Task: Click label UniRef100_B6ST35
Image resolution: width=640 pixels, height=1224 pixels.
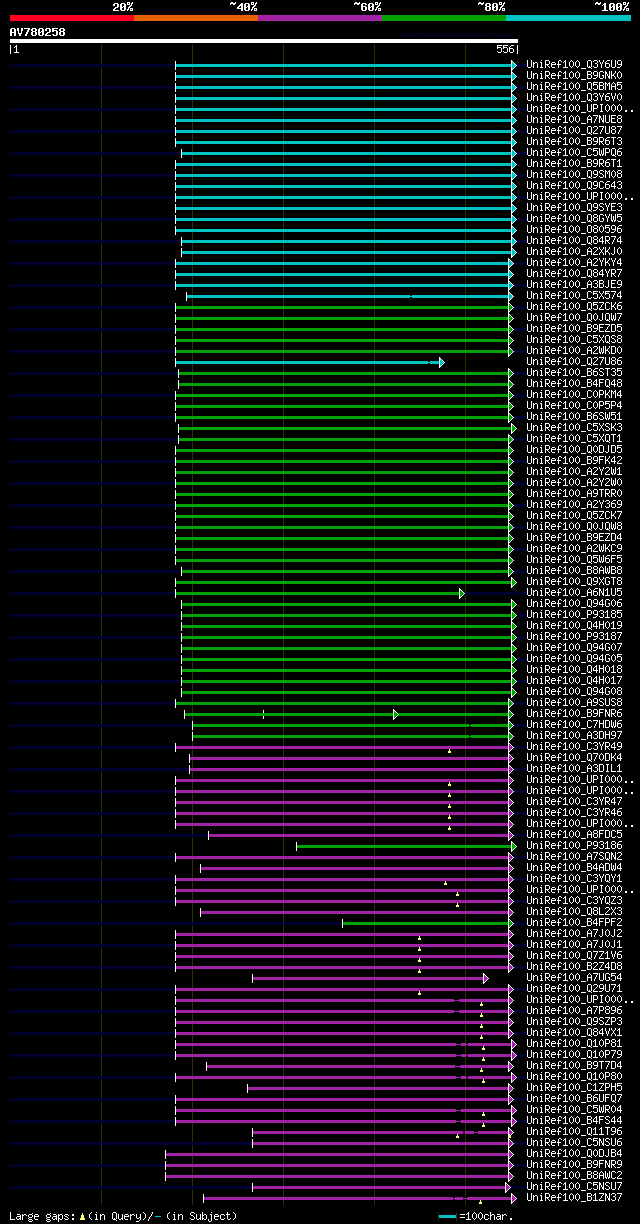Action: tap(575, 372)
